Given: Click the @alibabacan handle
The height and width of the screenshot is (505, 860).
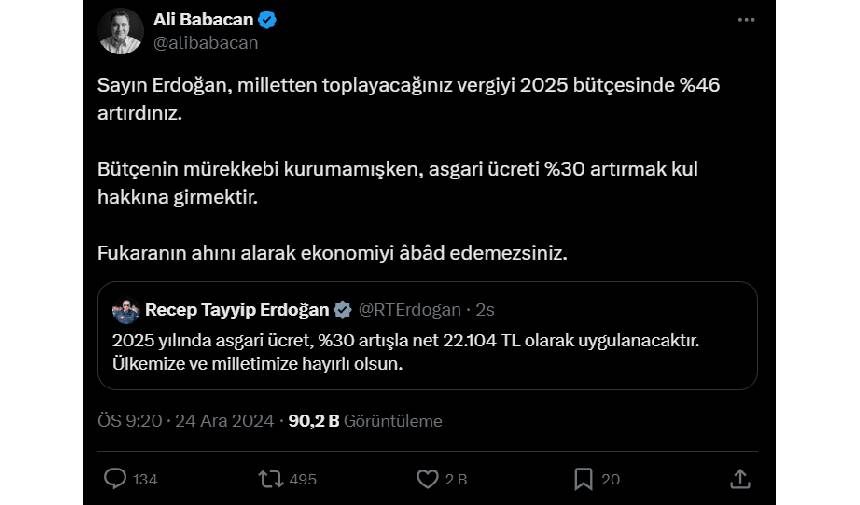Looking at the screenshot, I should pos(205,43).
